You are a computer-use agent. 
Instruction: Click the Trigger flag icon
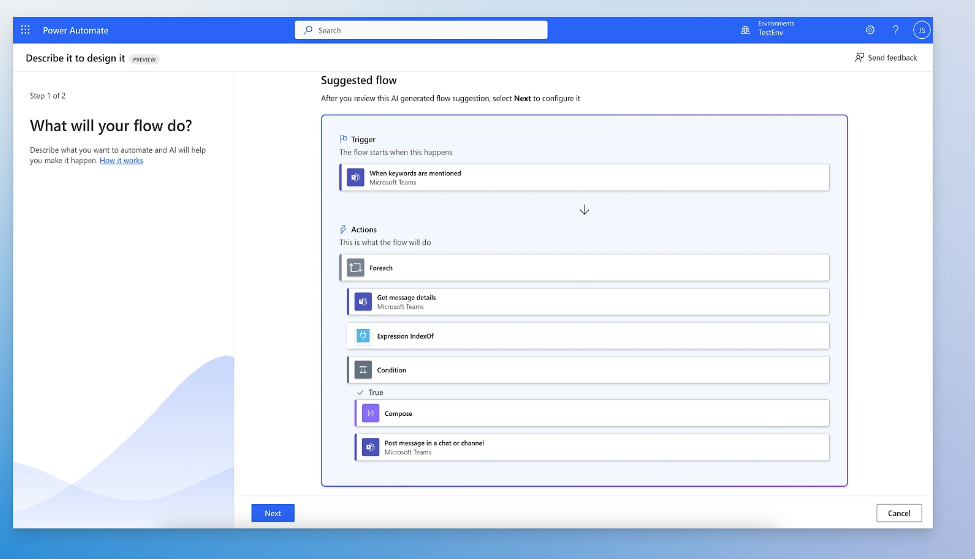pyautogui.click(x=343, y=139)
